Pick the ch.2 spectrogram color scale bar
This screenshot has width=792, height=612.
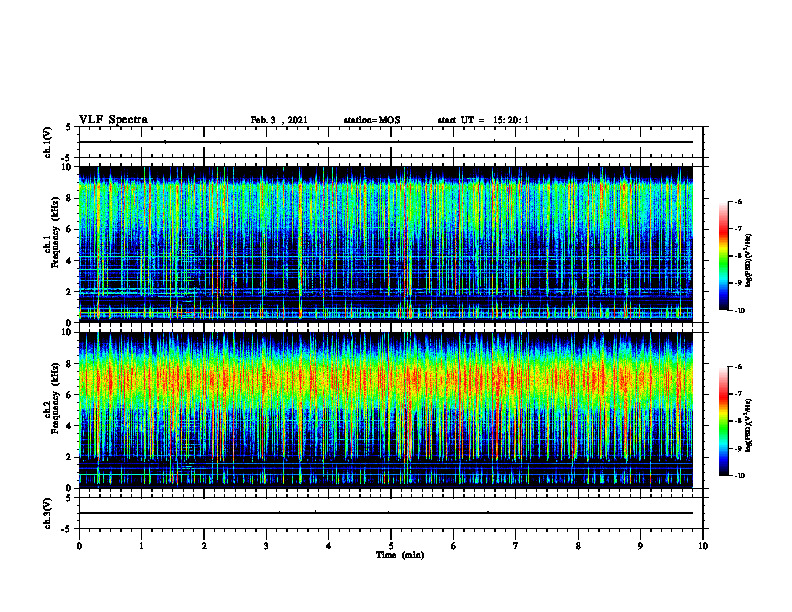[x=724, y=421]
